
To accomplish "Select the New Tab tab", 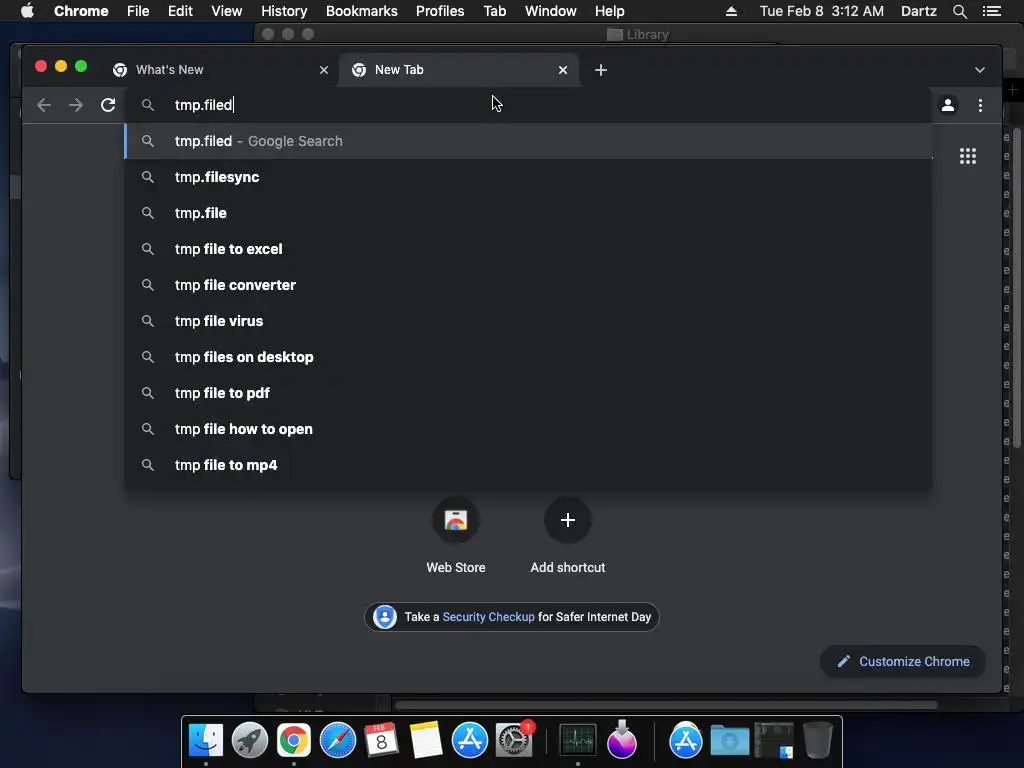I will [457, 70].
